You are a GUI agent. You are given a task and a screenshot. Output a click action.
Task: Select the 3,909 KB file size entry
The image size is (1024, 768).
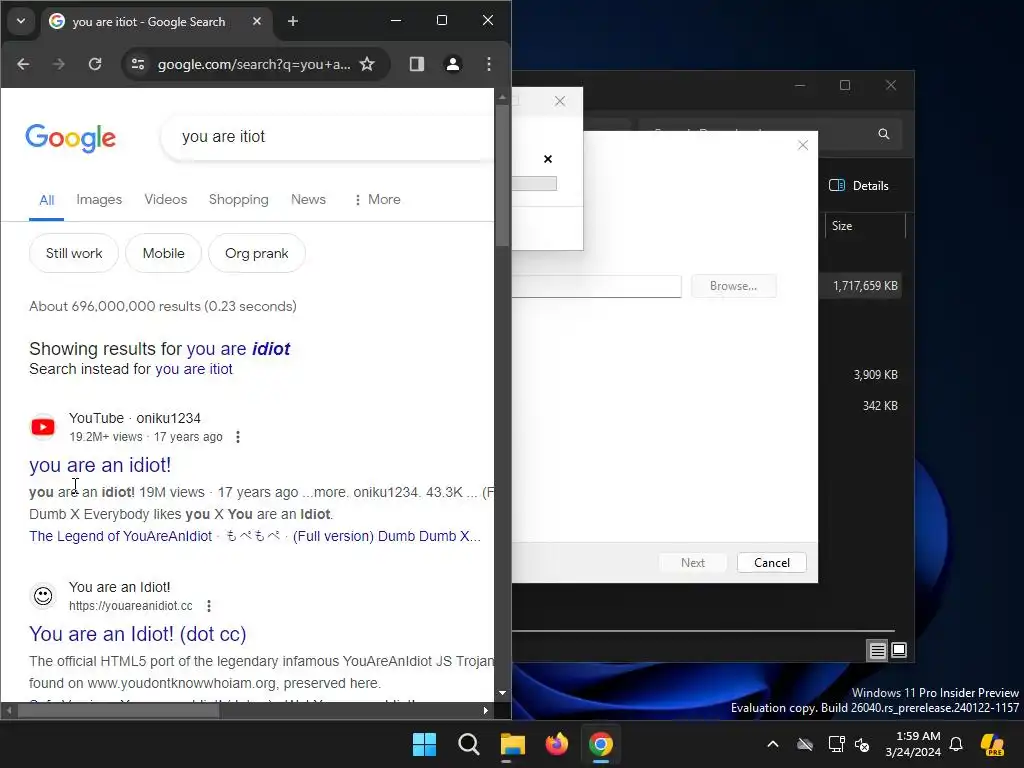point(875,375)
